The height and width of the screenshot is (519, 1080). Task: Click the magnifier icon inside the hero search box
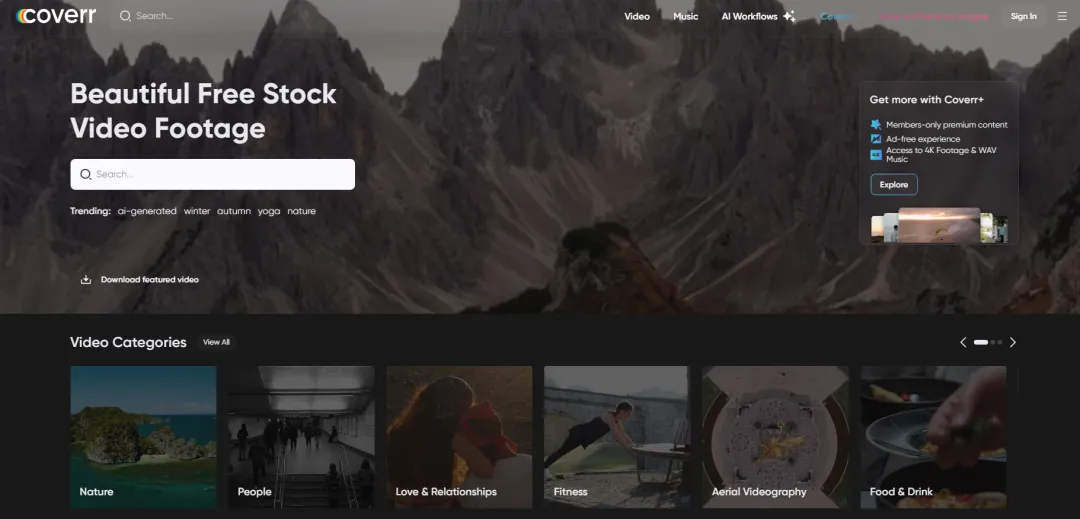pyautogui.click(x=86, y=174)
